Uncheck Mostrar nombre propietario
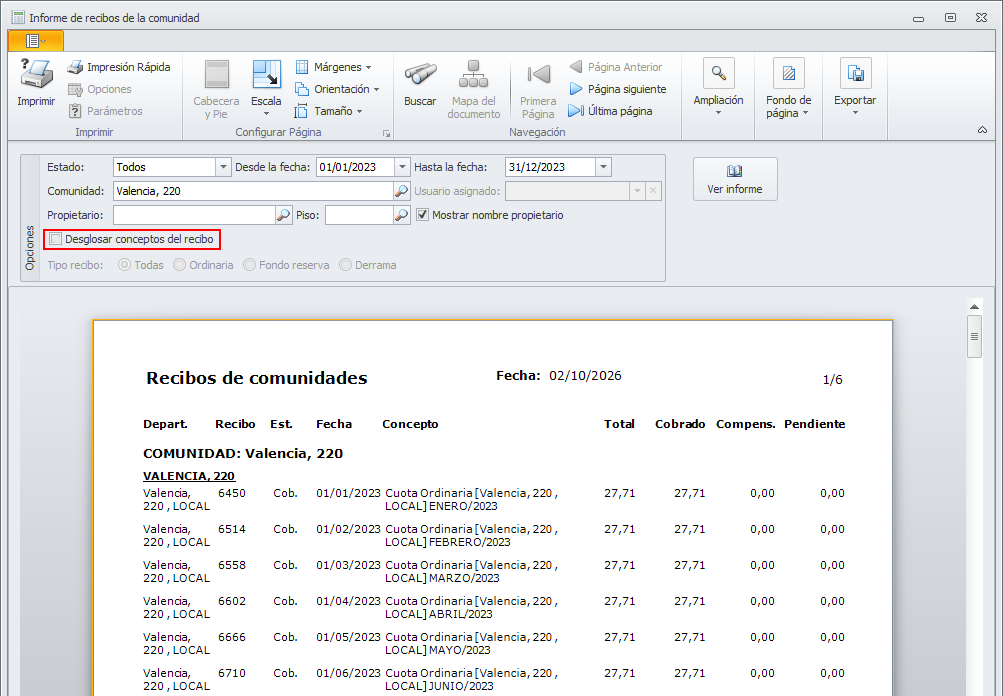This screenshot has height=696, width=1003. tap(422, 215)
